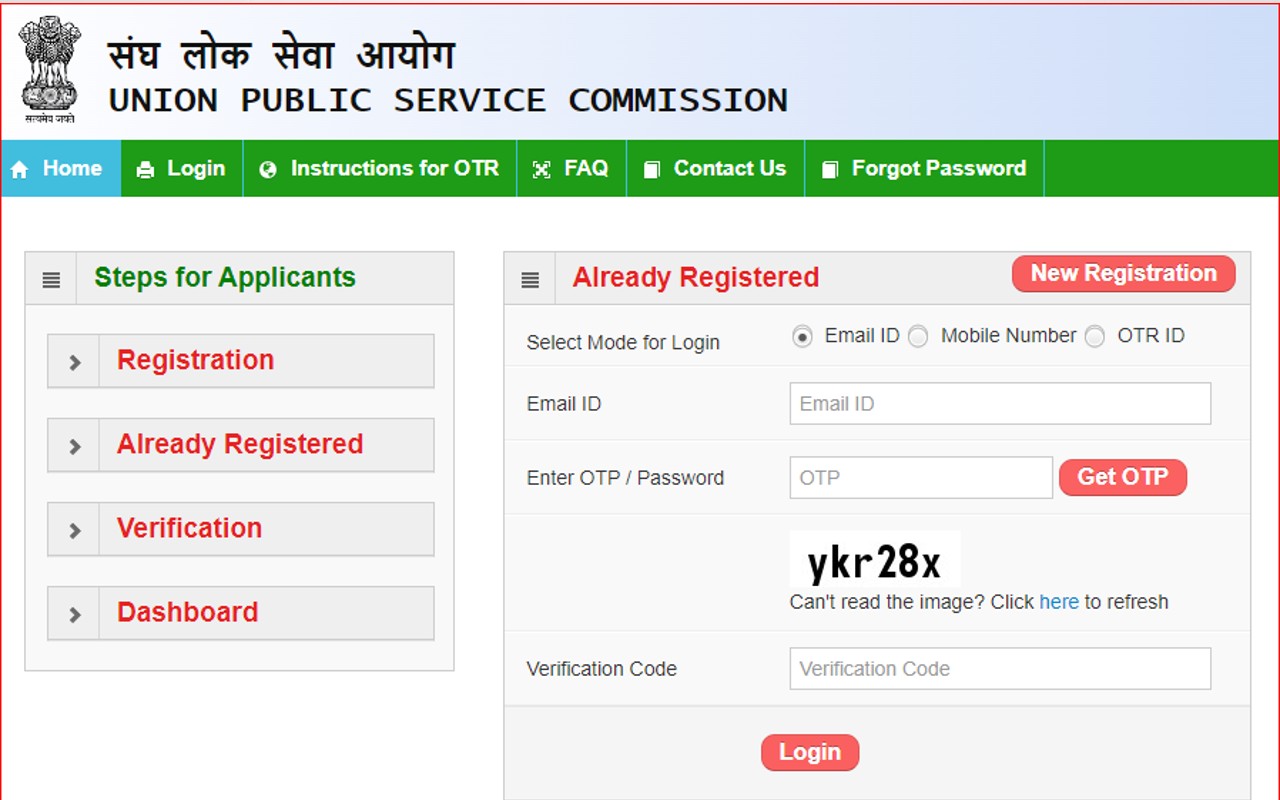Viewport: 1280px width, 800px height.
Task: Select Email ID login mode radio
Action: 802,337
